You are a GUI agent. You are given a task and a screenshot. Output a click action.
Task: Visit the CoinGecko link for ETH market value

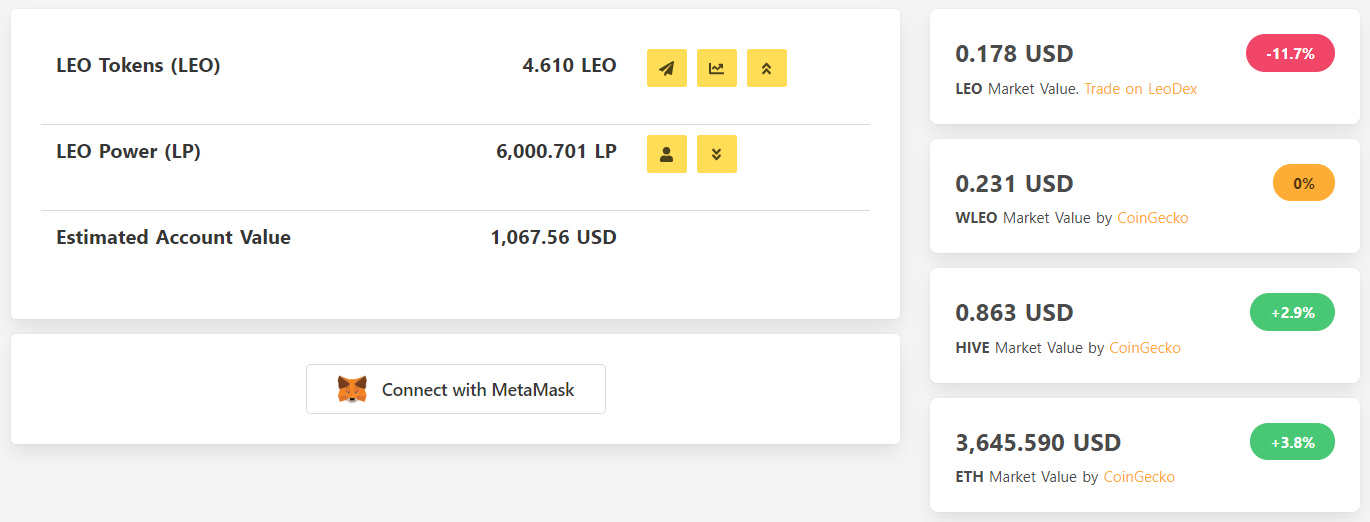coord(1139,477)
